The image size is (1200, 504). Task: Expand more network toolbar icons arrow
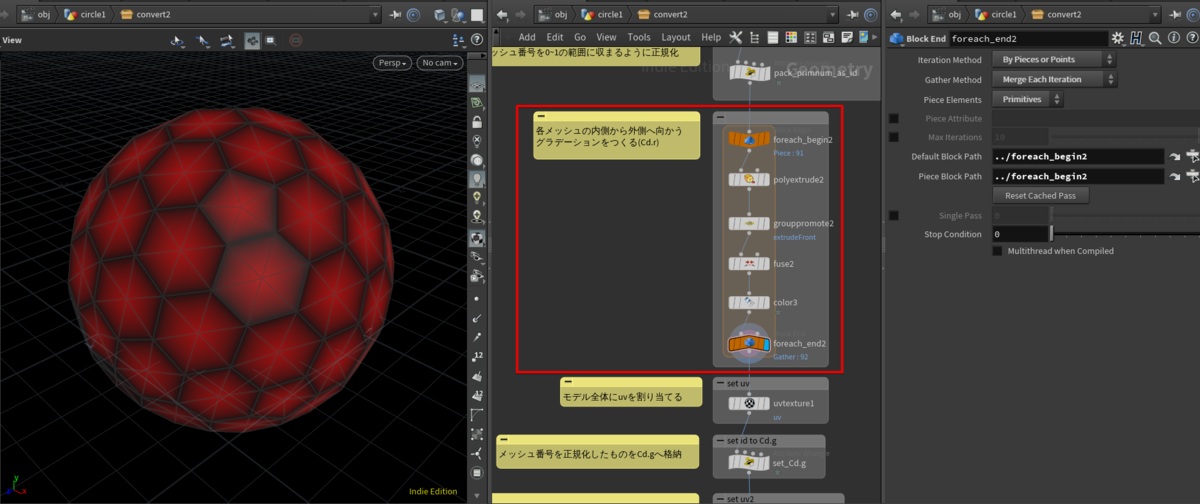(x=876, y=37)
